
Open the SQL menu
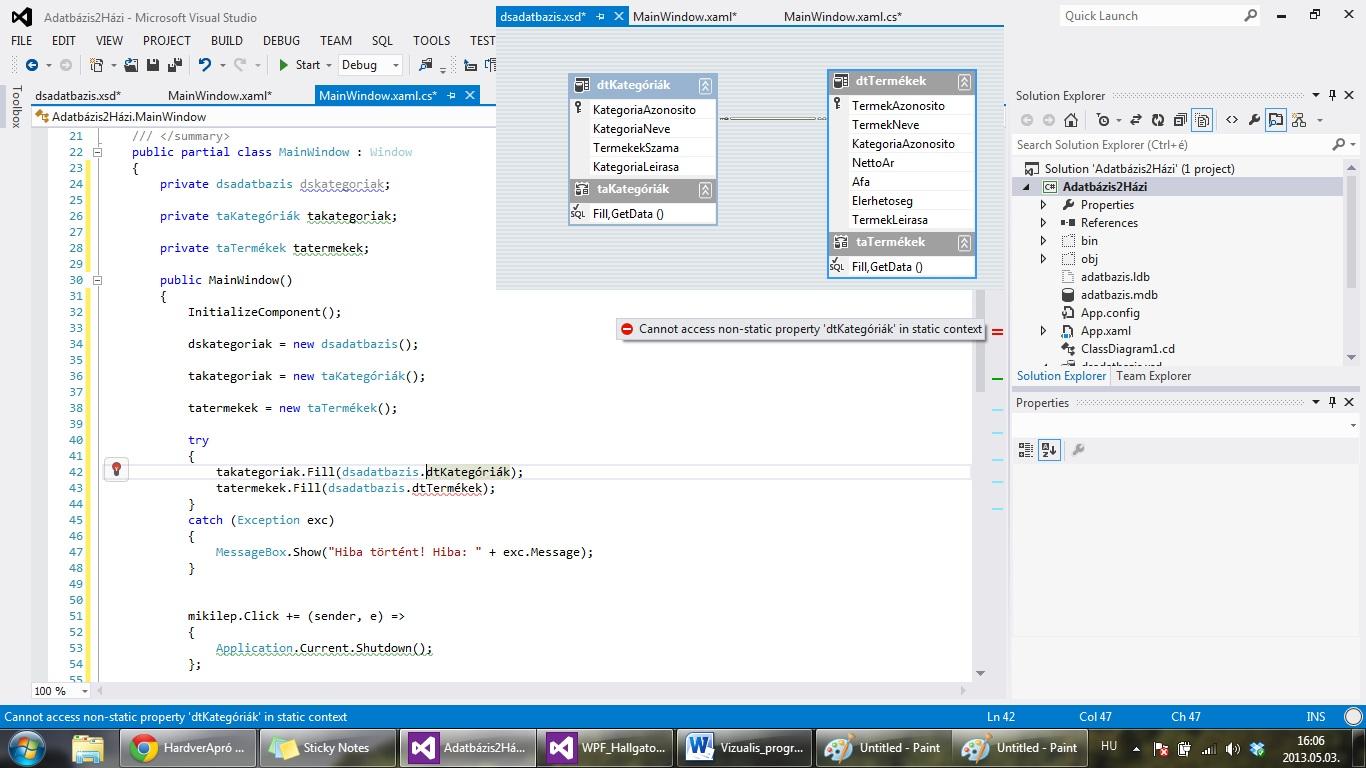coord(382,41)
